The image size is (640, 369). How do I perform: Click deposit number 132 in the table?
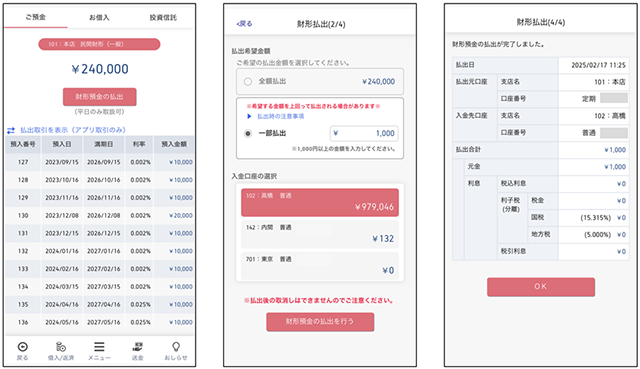[x=23, y=251]
